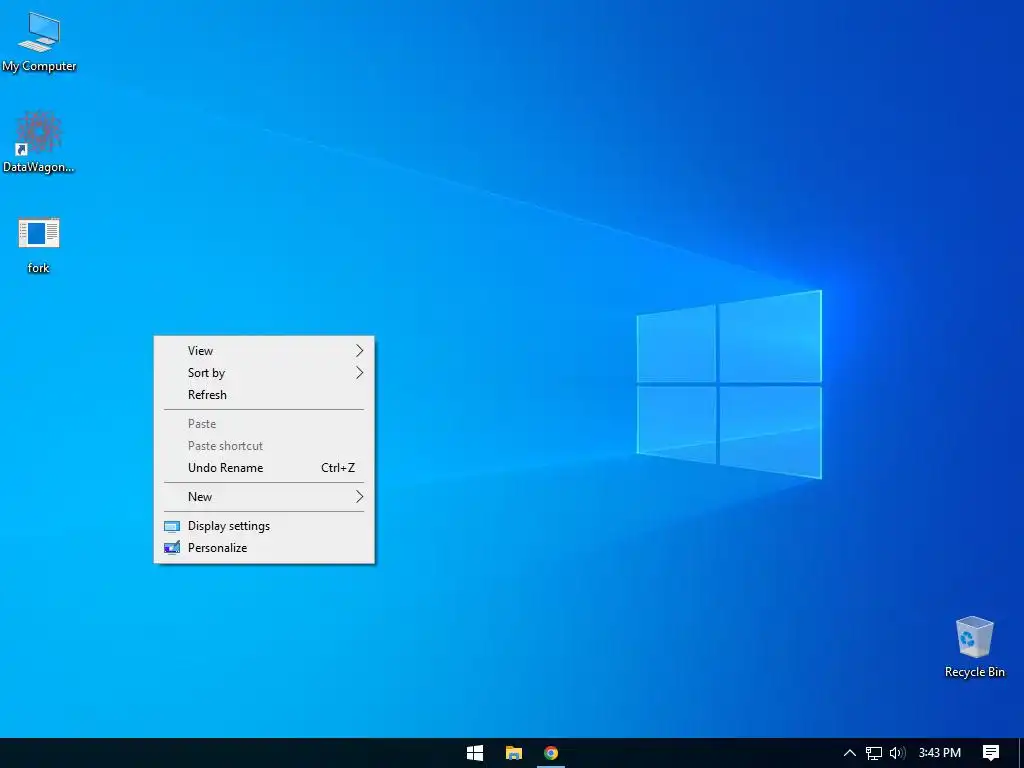Open Google Chrome from the taskbar
Screen dimensions: 1024x768
pyautogui.click(x=551, y=753)
